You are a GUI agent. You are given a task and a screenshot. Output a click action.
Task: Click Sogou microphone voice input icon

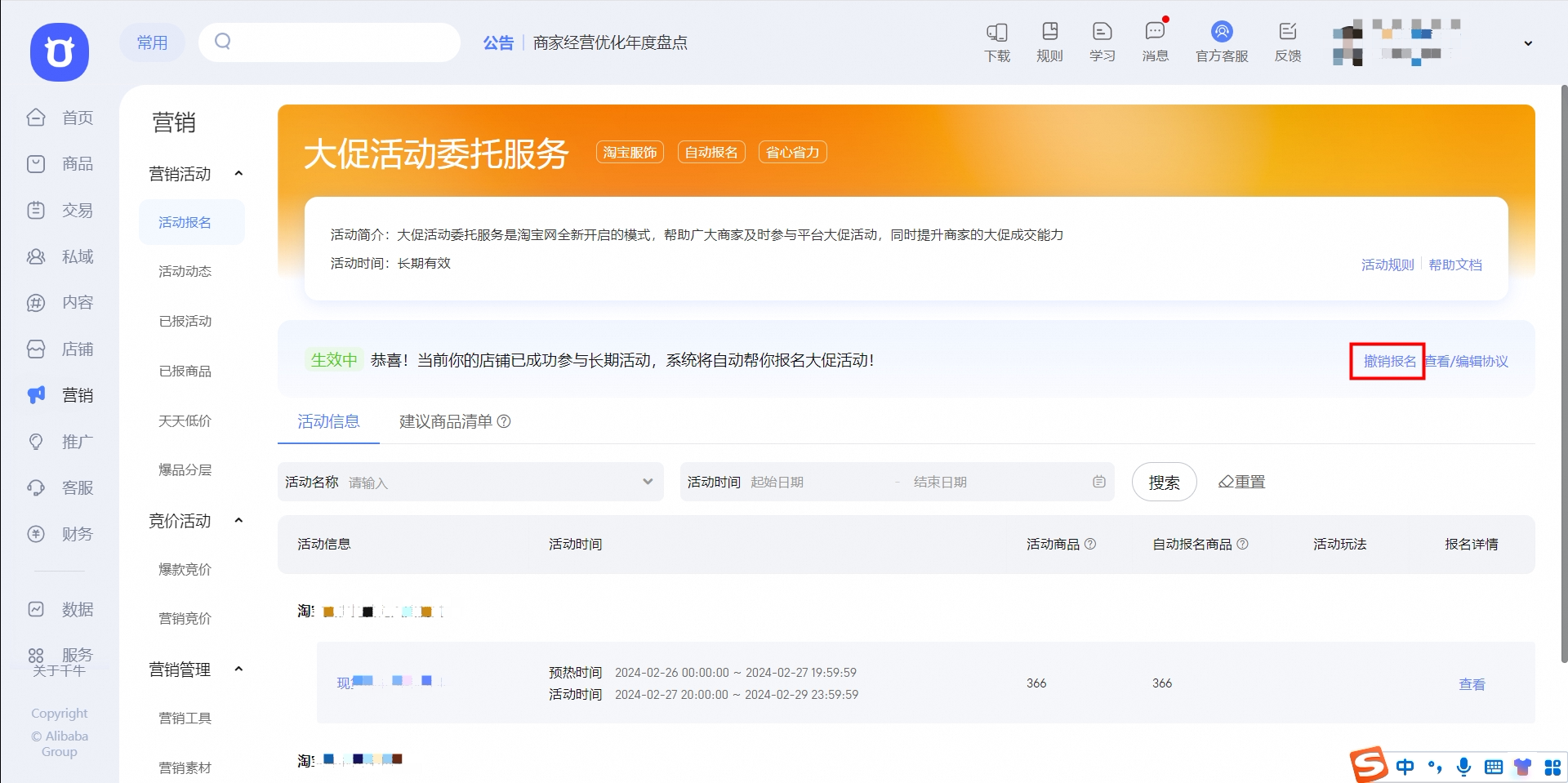click(x=1464, y=767)
